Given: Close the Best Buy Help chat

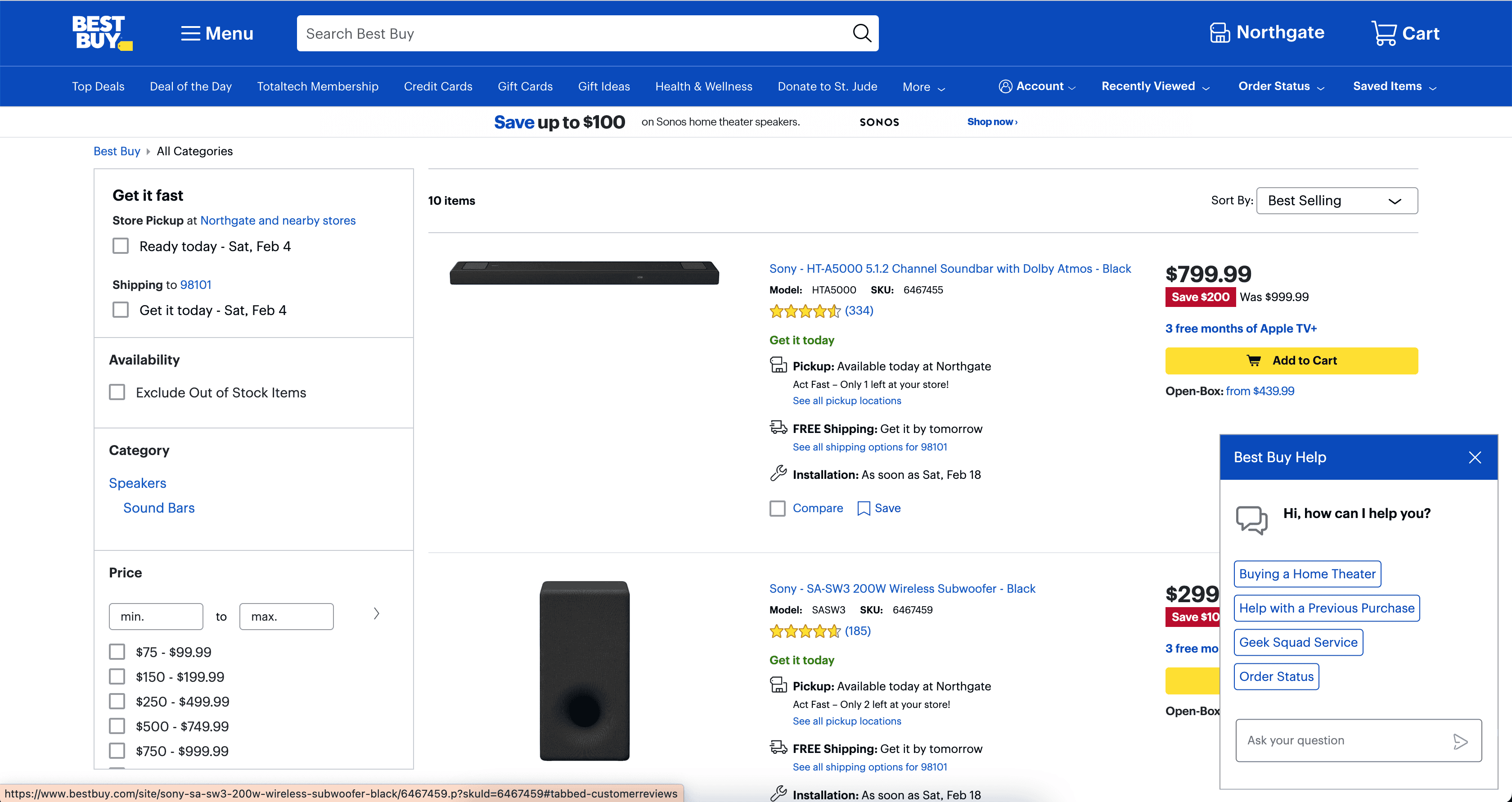Looking at the screenshot, I should point(1475,457).
